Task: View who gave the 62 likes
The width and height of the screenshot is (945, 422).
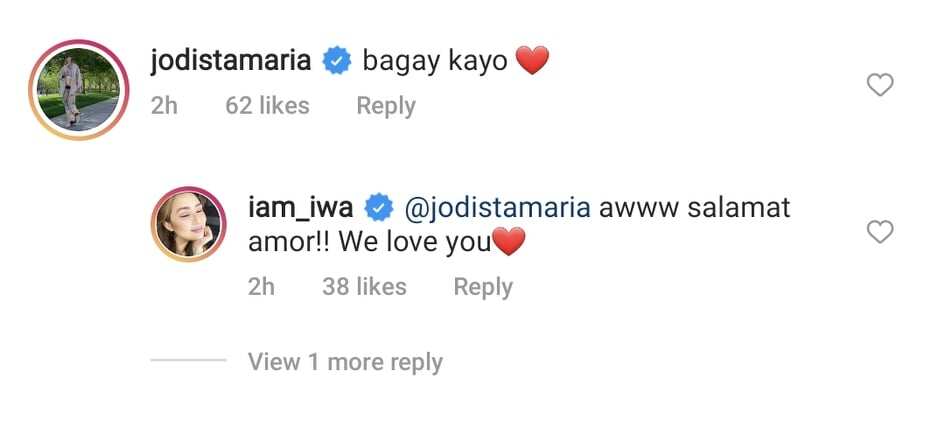Action: 268,106
